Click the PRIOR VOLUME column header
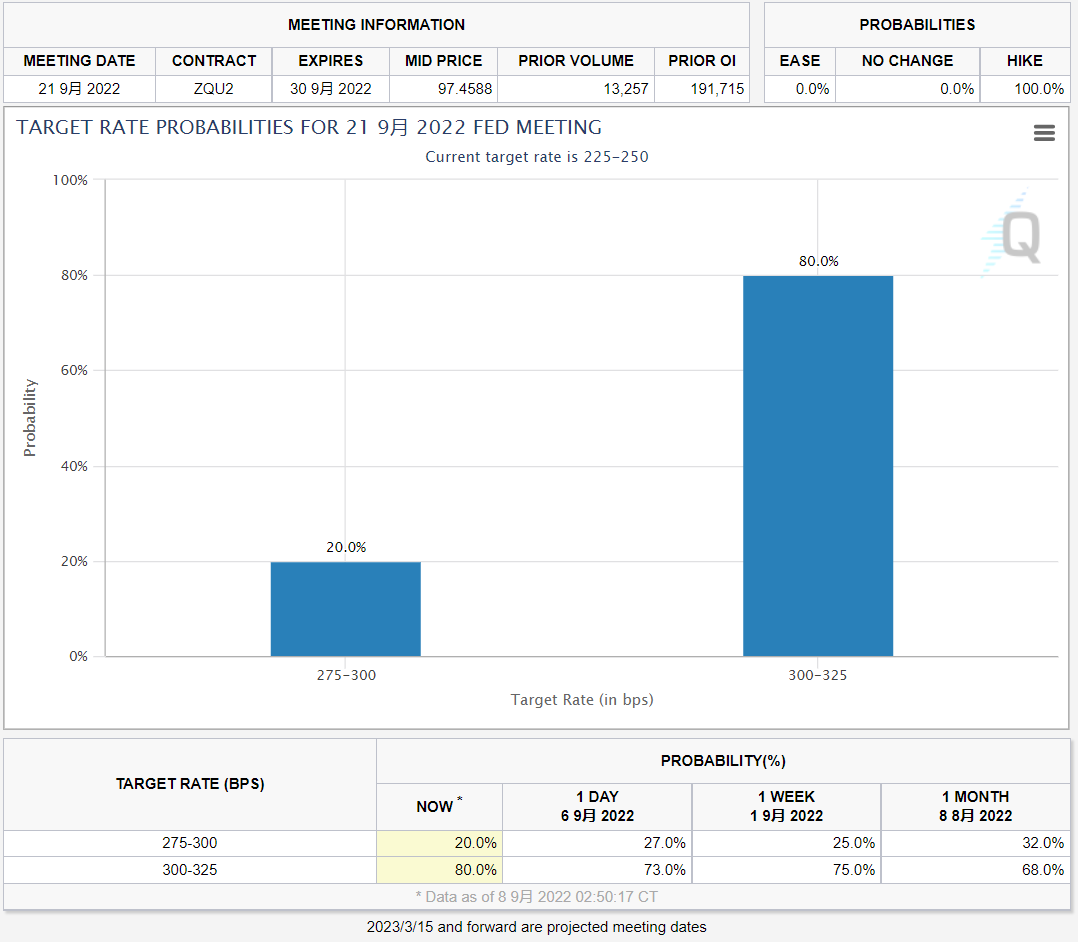The height and width of the screenshot is (942, 1078). point(575,61)
